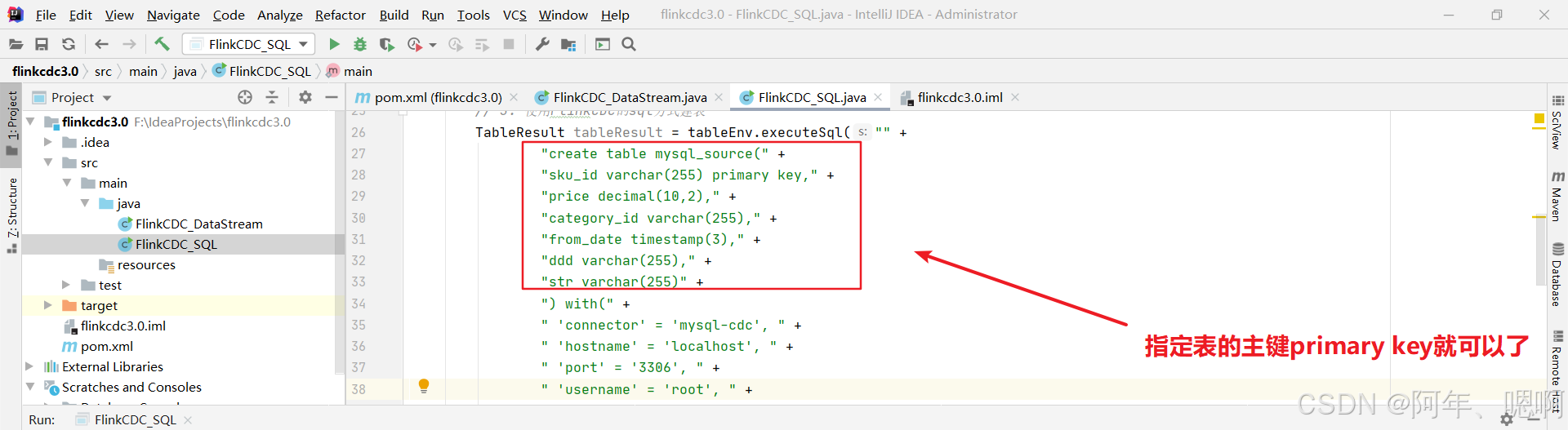Screen dimensions: 1568x430
Task: Collapse Scratches and Consoles node
Action: [x=30, y=387]
